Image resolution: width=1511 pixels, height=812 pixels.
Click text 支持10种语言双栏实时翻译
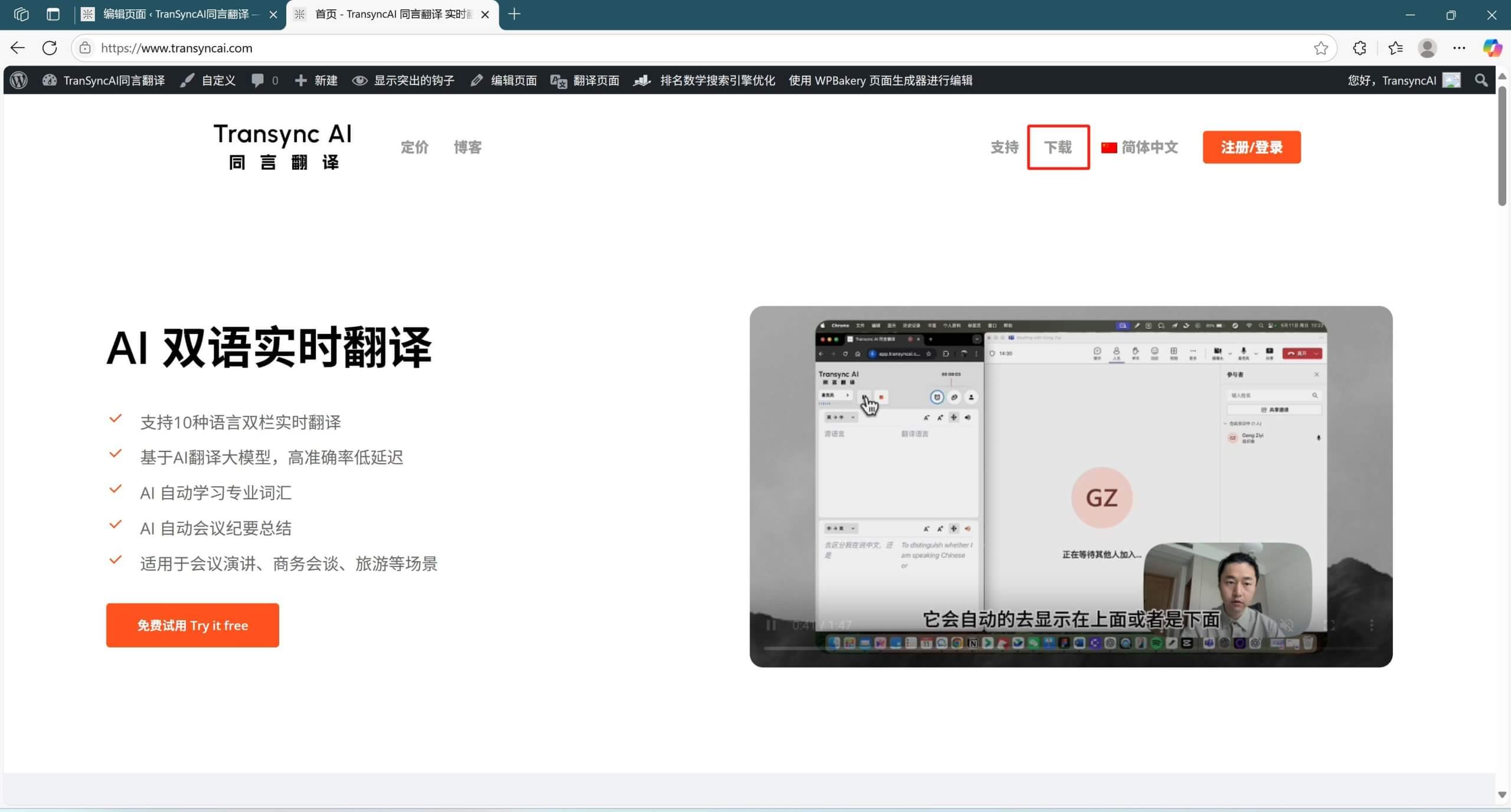coord(240,422)
